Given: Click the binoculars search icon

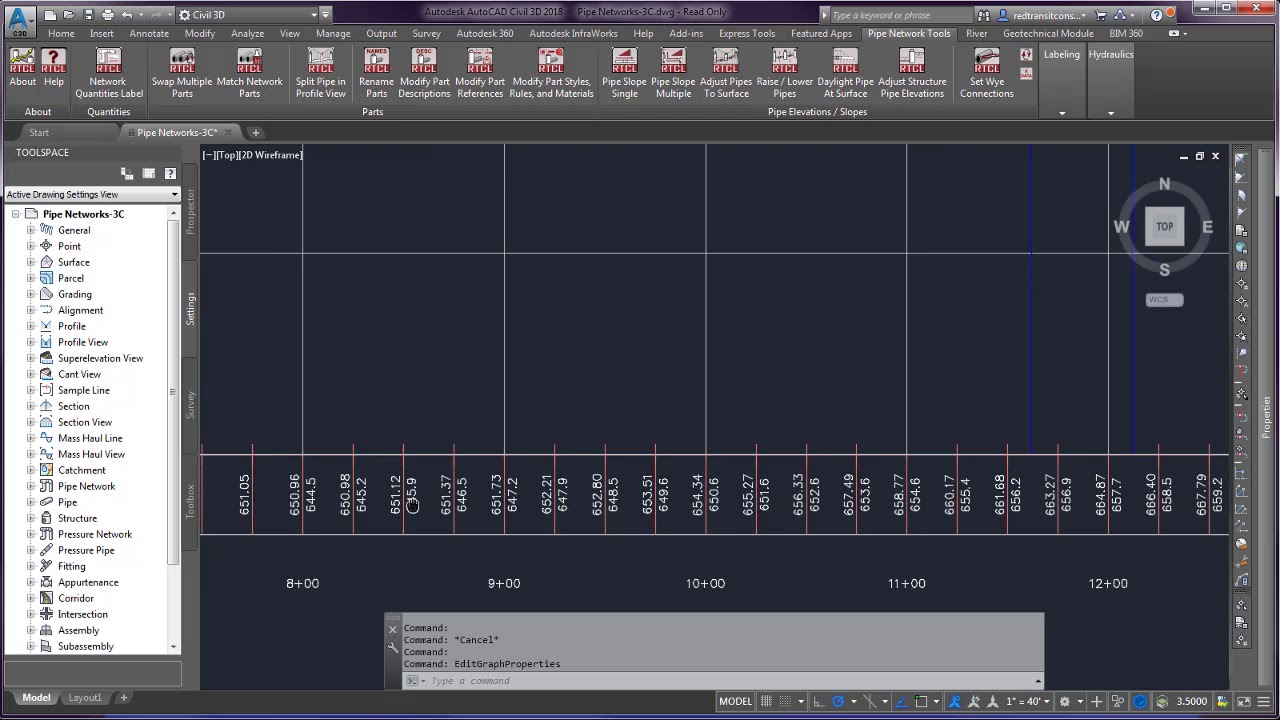Looking at the screenshot, I should point(984,15).
